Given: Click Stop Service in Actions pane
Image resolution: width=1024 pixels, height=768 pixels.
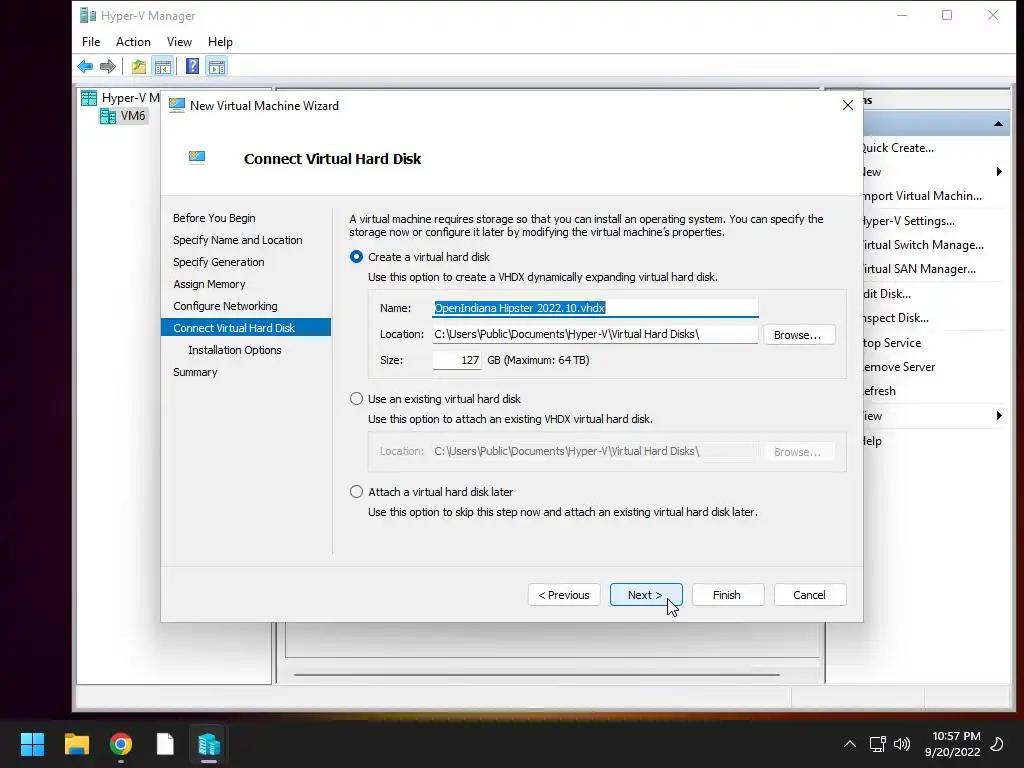Looking at the screenshot, I should pos(892,343).
